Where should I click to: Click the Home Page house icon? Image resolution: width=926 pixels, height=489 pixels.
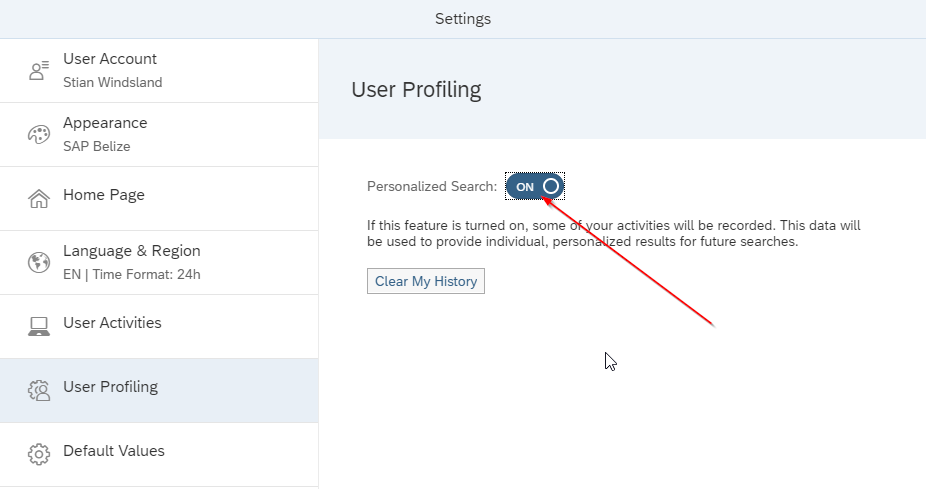tap(39, 198)
